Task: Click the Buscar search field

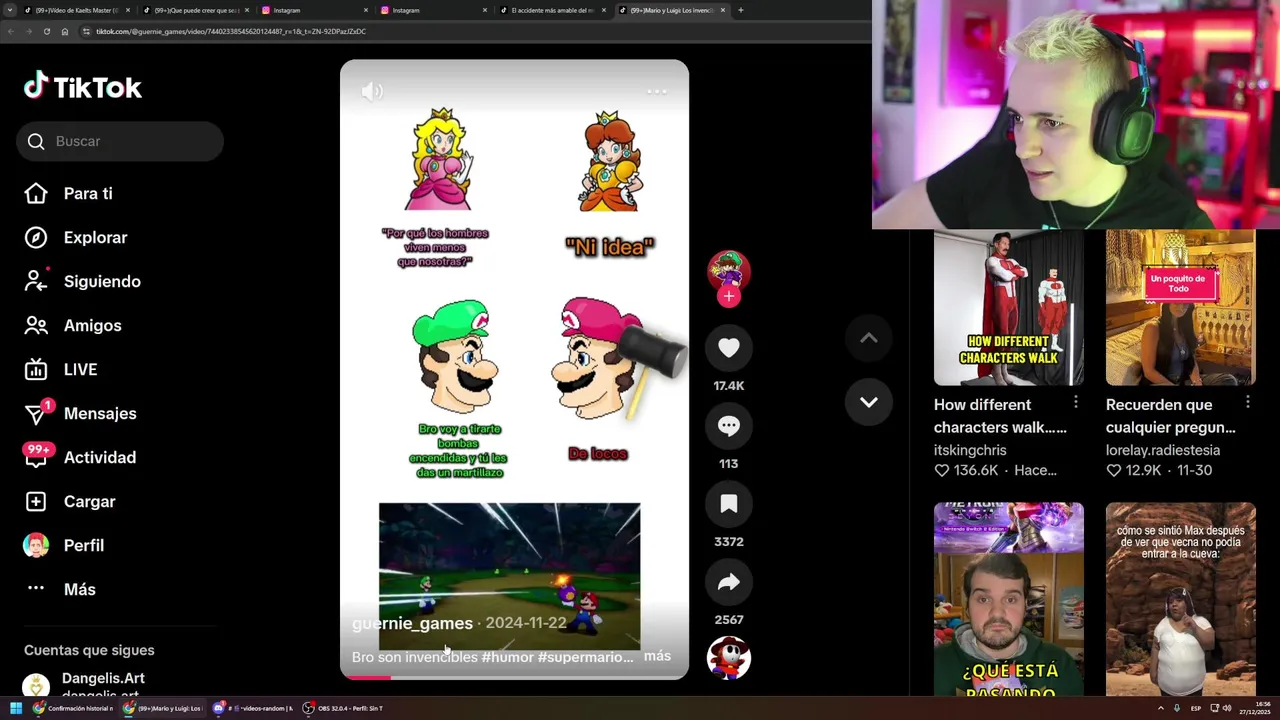Action: pyautogui.click(x=120, y=141)
